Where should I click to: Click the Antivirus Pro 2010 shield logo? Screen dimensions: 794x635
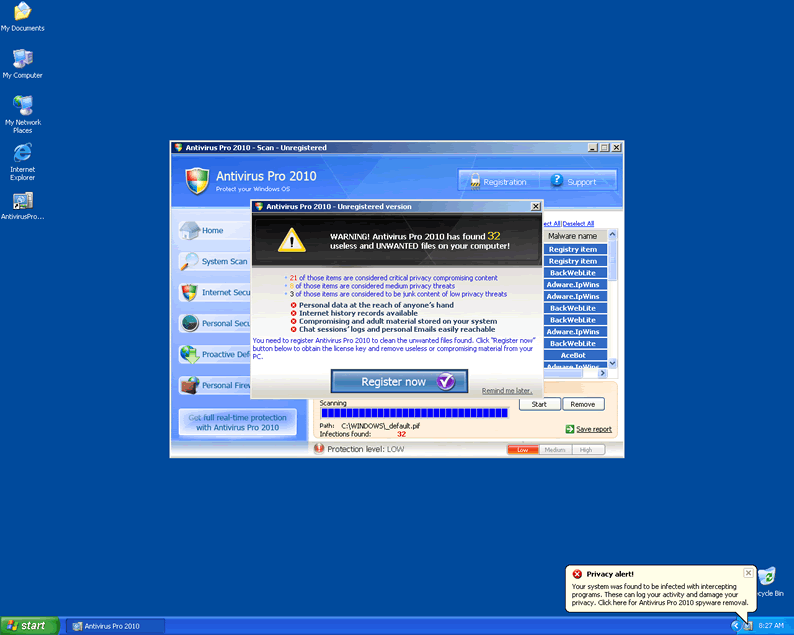[x=197, y=180]
